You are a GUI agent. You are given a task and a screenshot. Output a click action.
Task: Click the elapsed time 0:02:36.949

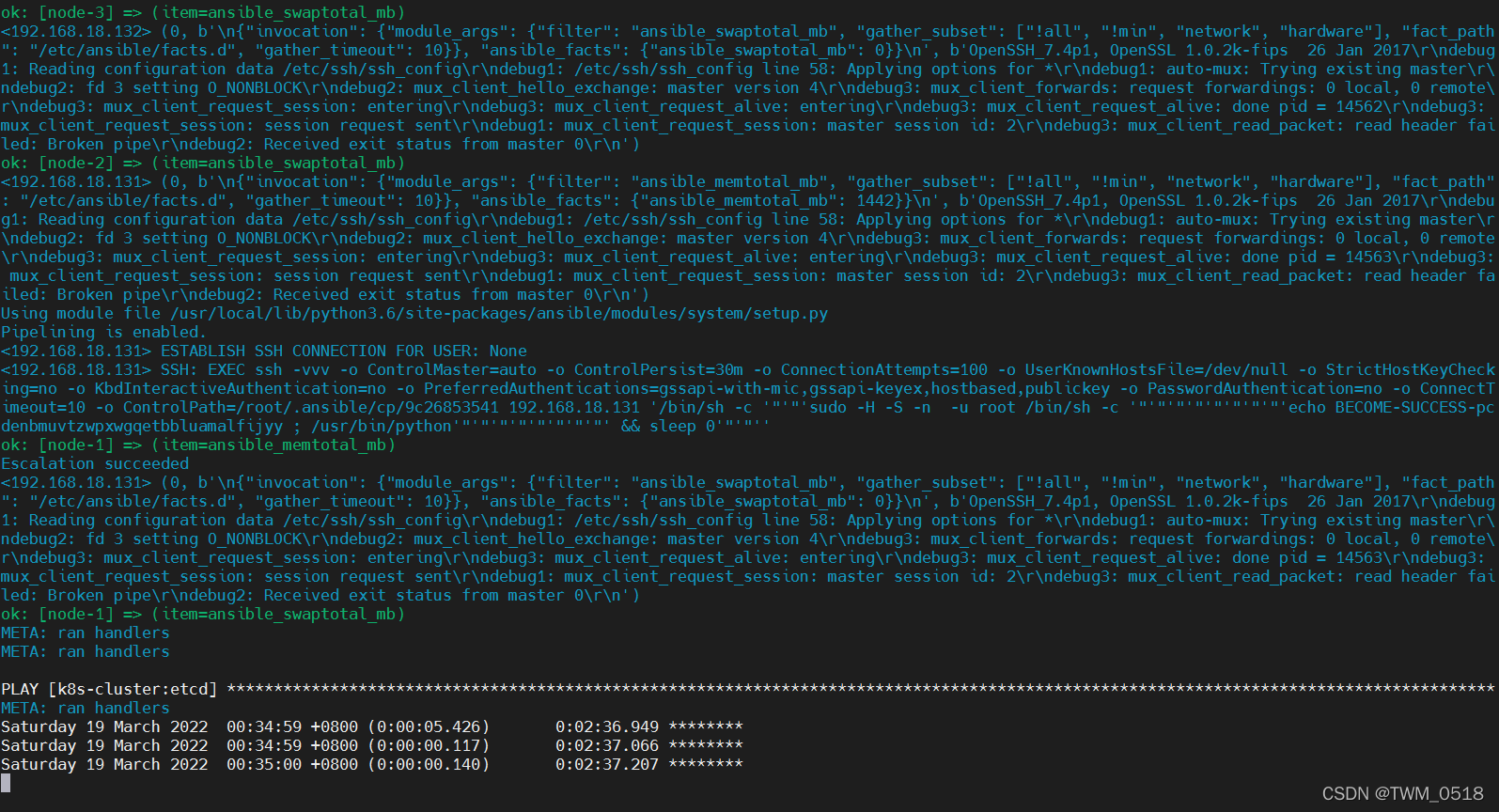coord(606,726)
